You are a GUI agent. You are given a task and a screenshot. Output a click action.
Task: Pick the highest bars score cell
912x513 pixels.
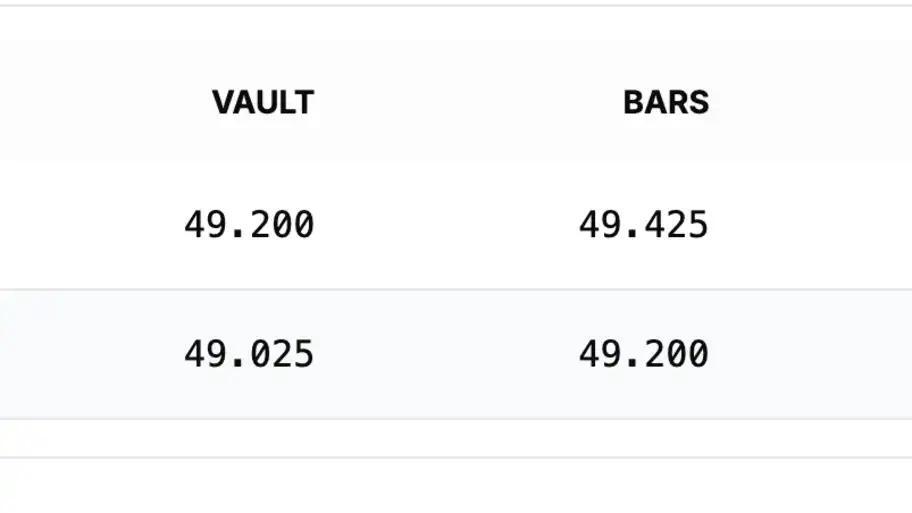tap(643, 224)
